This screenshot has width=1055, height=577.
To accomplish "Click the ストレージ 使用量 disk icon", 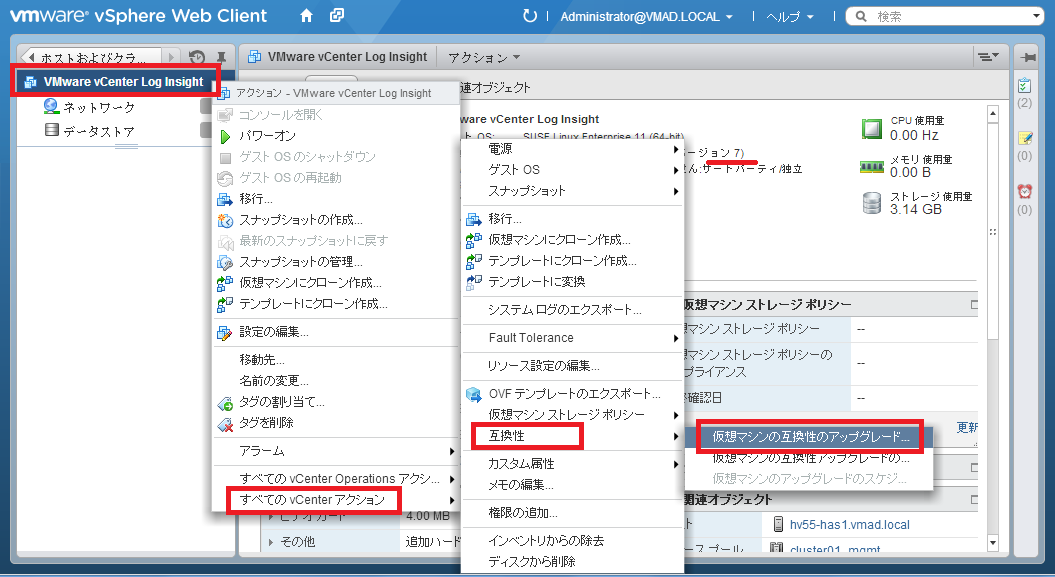I will (x=871, y=203).
